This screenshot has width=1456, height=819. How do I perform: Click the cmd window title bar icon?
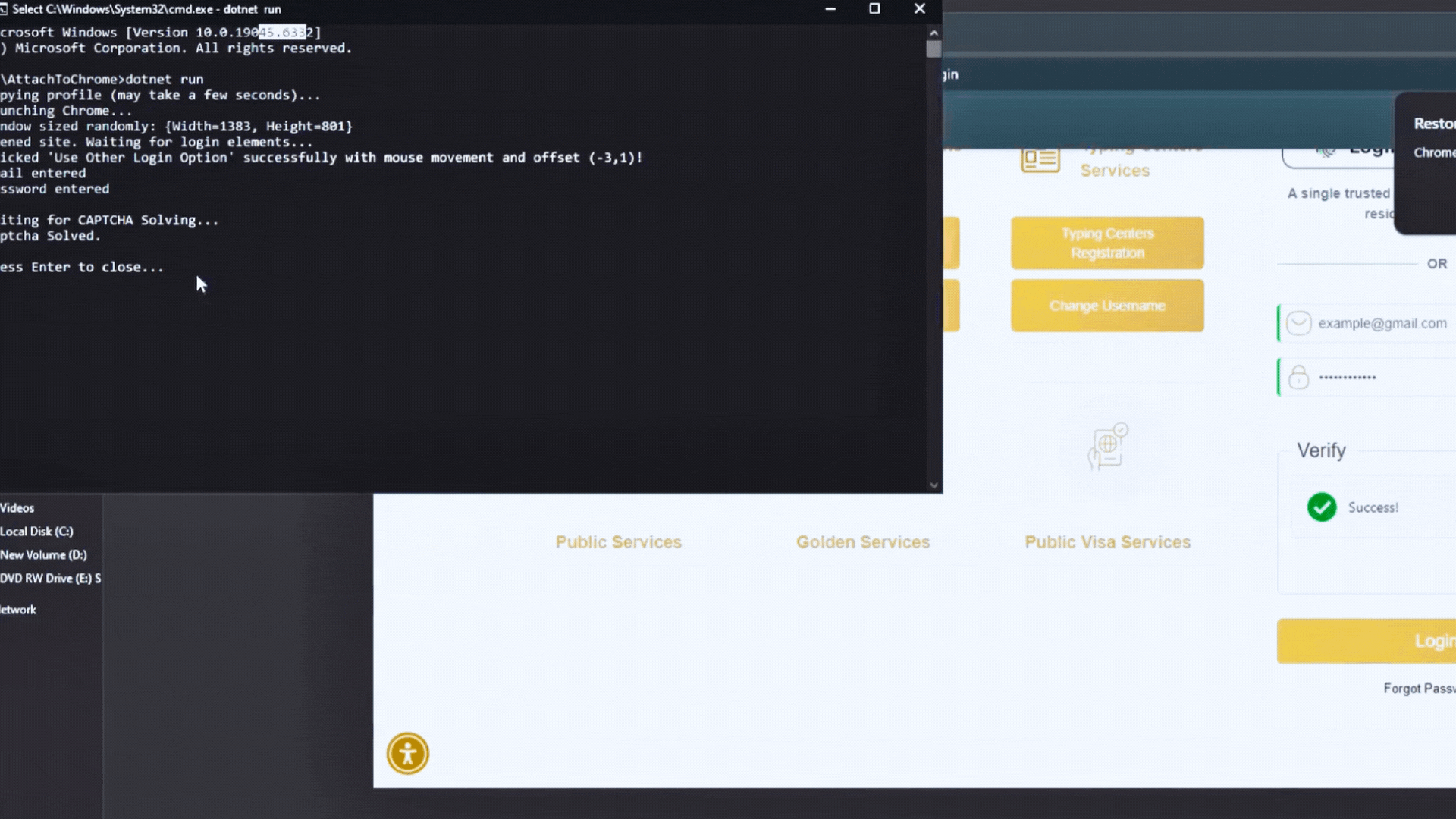pyautogui.click(x=4, y=9)
